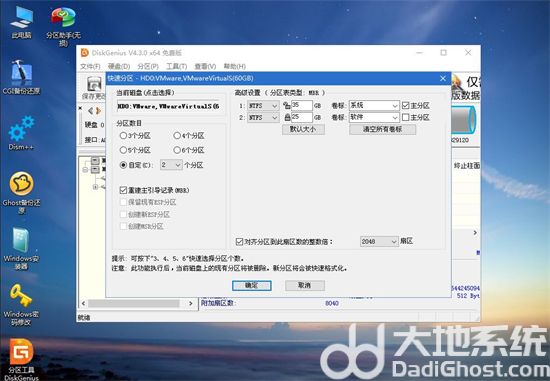
Task: Open the Windows密码修改 key icon
Action: click(21, 305)
